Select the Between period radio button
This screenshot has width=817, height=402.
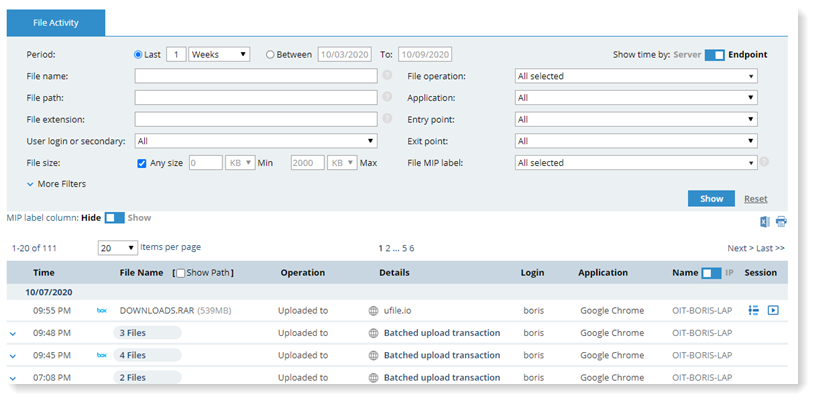point(271,55)
